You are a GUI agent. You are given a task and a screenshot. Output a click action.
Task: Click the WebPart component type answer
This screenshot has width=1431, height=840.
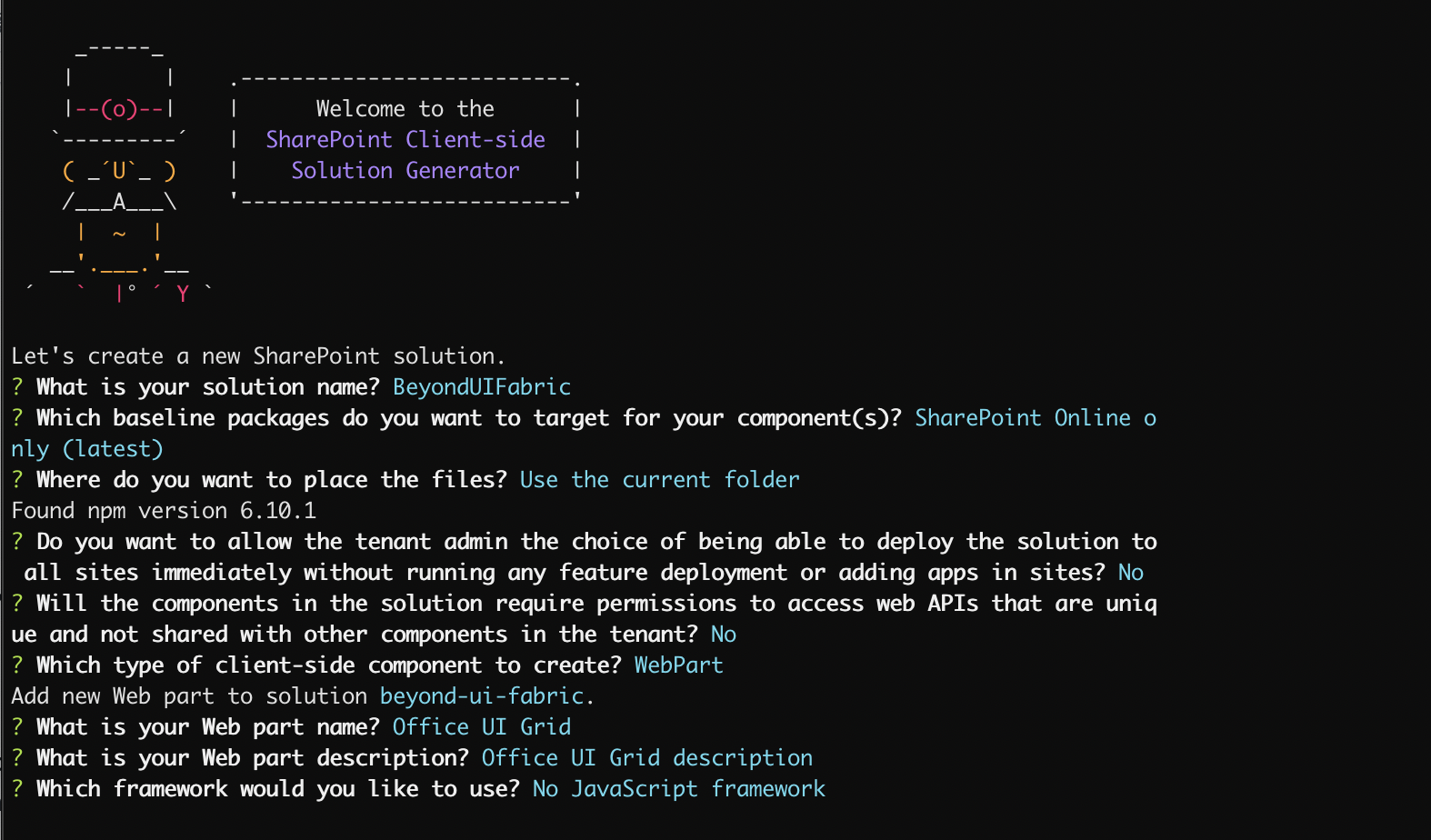click(x=678, y=665)
